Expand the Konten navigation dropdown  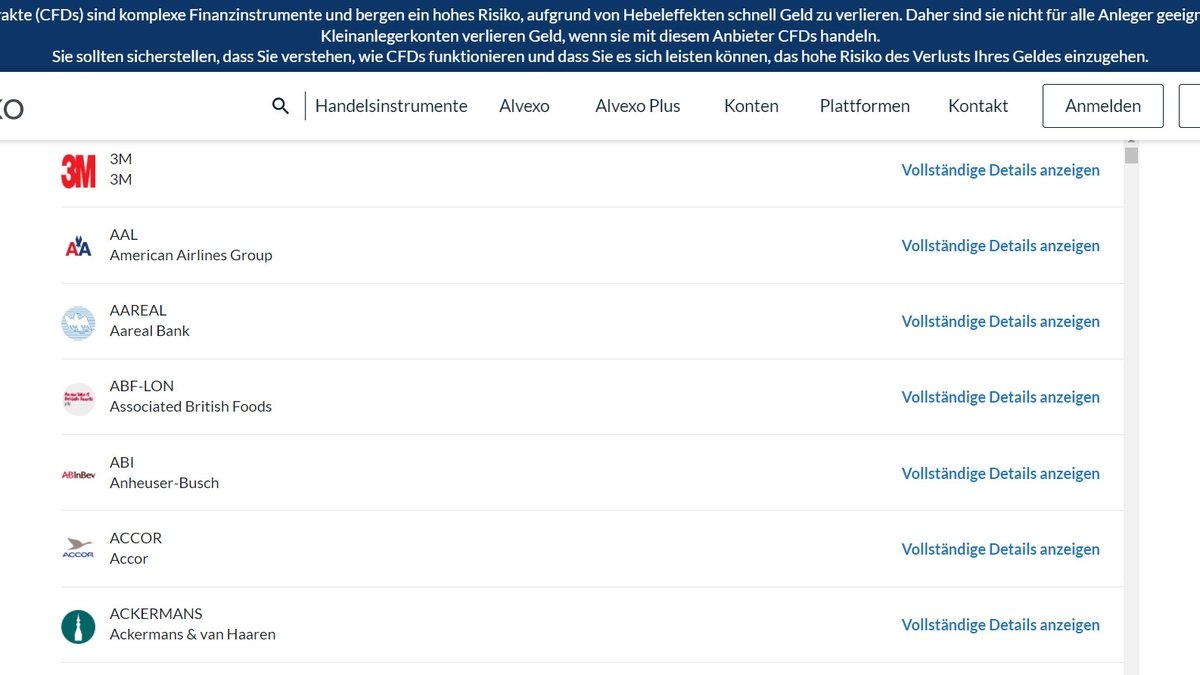click(751, 105)
